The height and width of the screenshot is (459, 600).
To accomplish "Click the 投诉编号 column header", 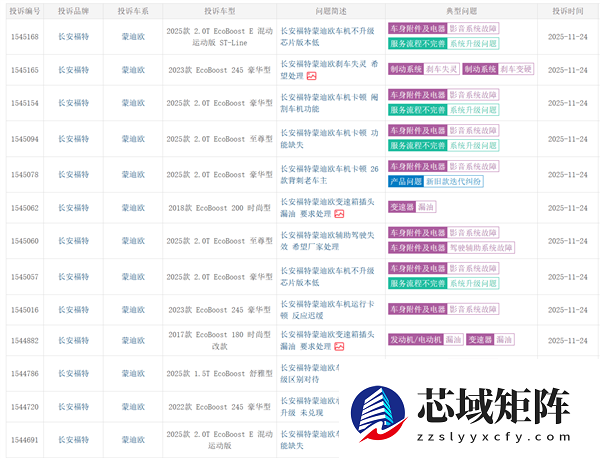I will [x=25, y=11].
